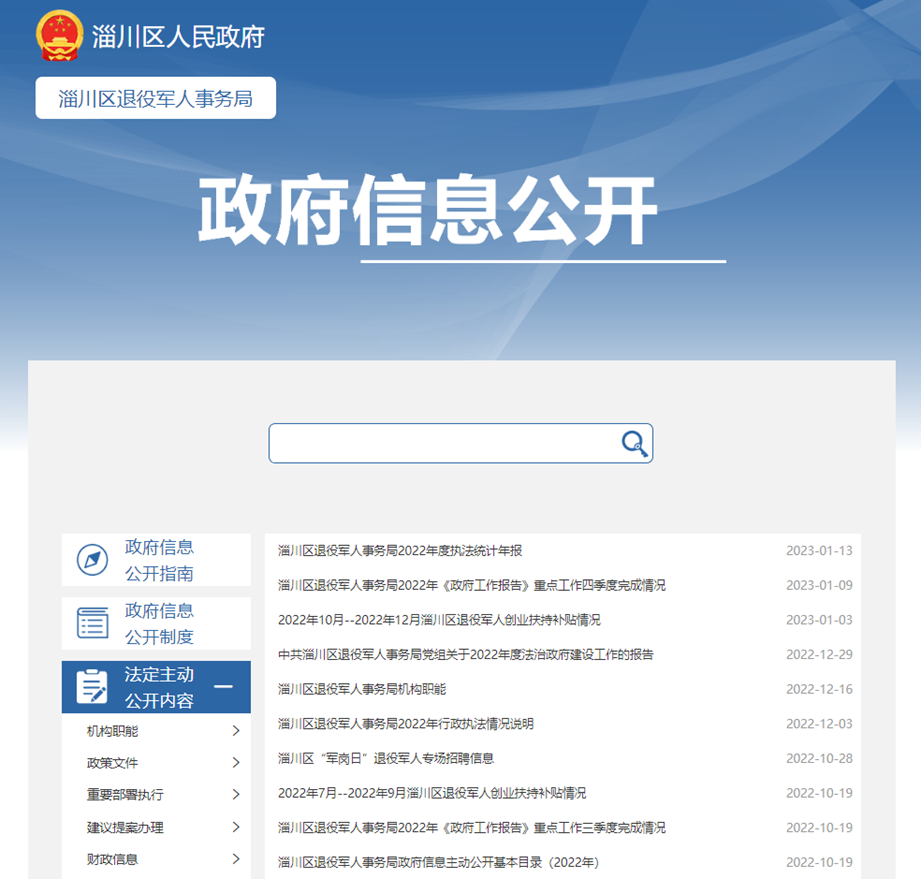This screenshot has width=921, height=879.
Task: Click the clipboard icon for 法定主动公开内容
Action: point(93,687)
